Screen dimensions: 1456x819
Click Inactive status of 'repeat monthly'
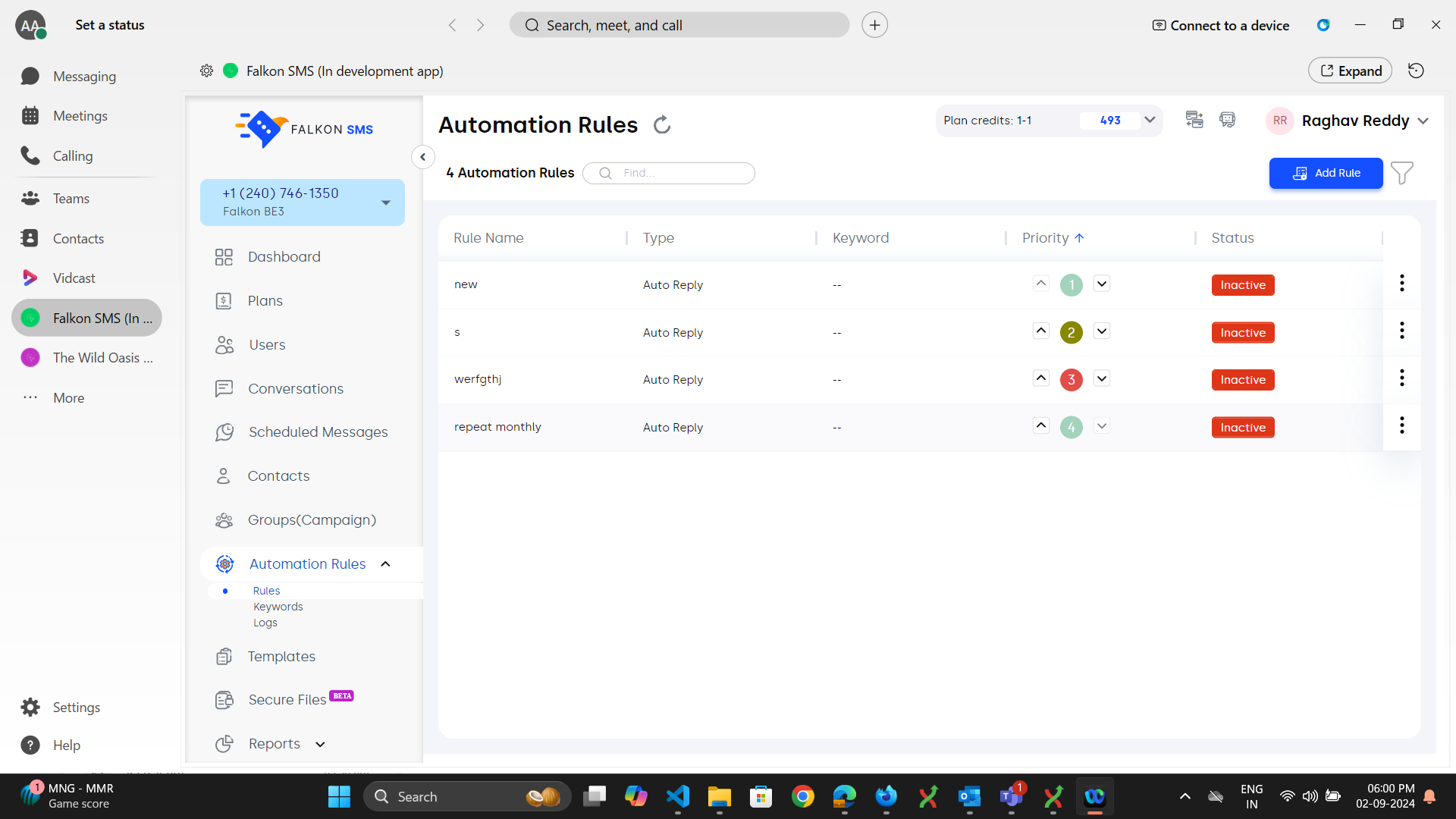(x=1243, y=428)
